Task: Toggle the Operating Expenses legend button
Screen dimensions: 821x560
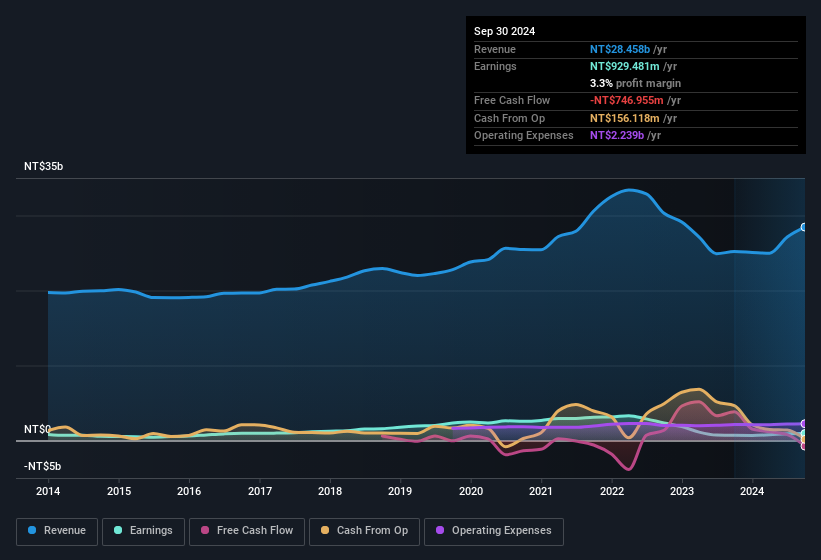Action: coord(494,531)
